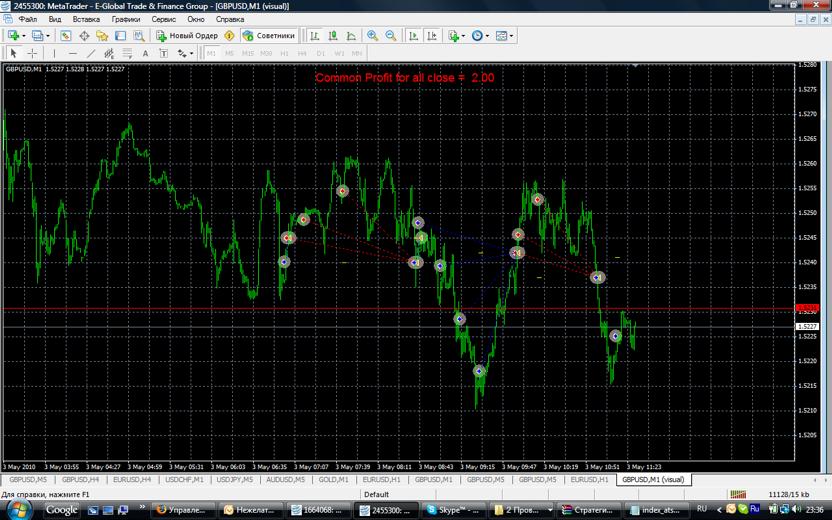
Task: Expand the Periods dropdown arrow
Action: pyautogui.click(x=487, y=36)
